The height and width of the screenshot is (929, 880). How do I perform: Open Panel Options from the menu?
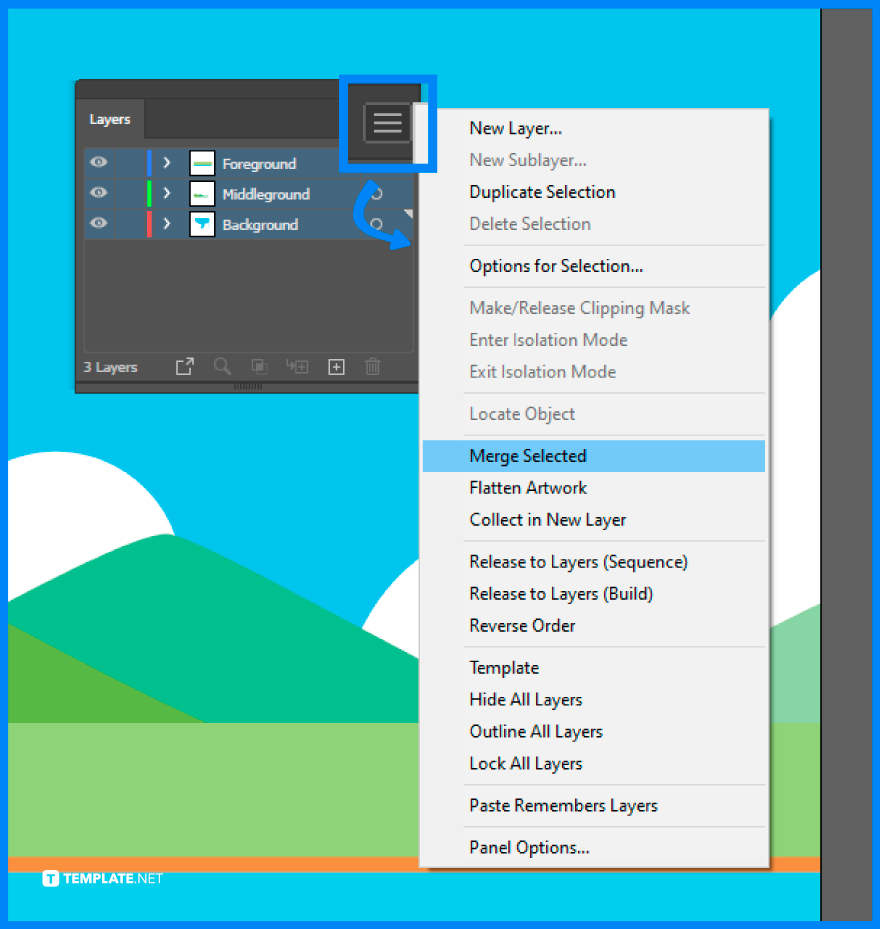coord(528,846)
